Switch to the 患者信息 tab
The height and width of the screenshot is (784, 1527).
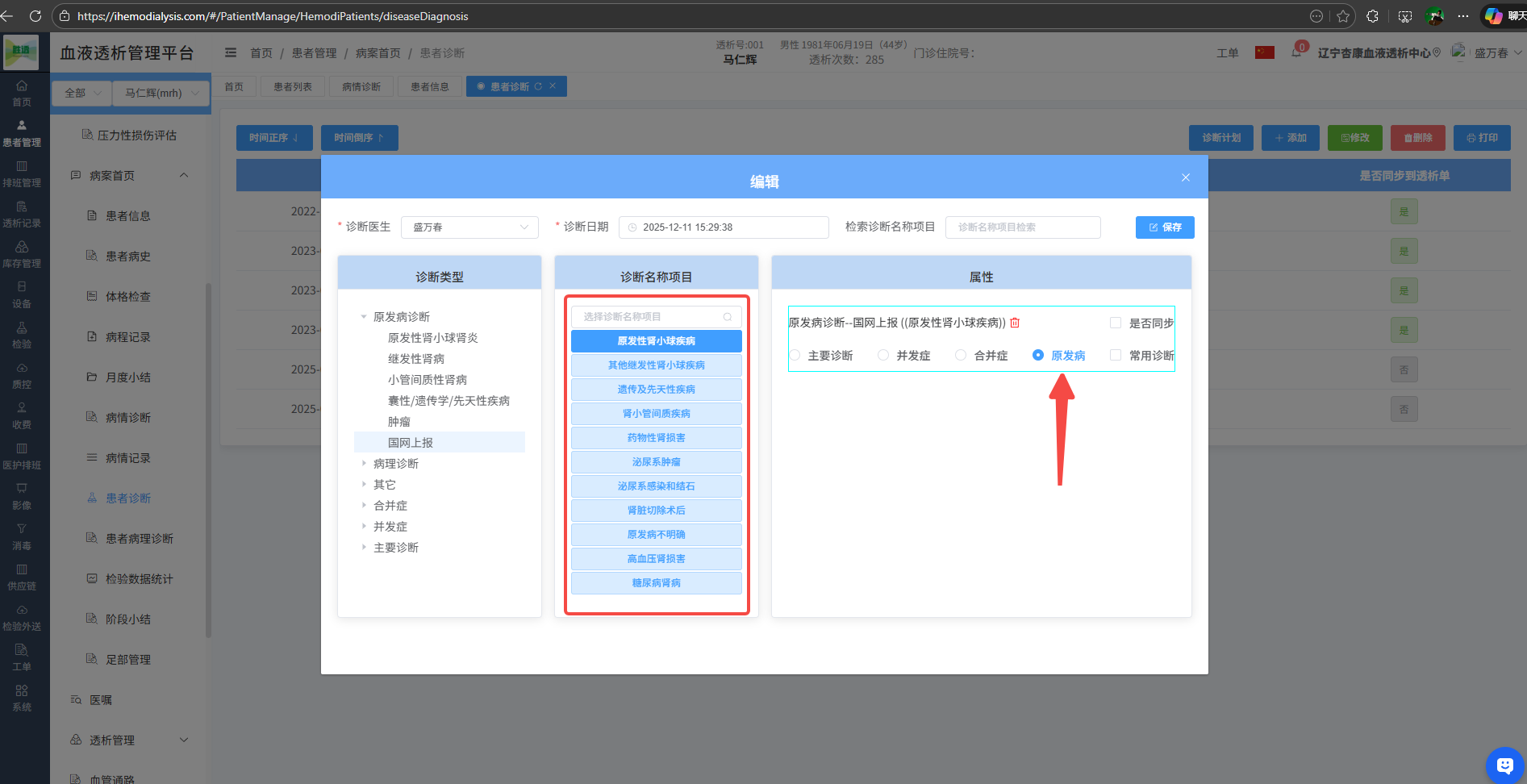click(429, 86)
